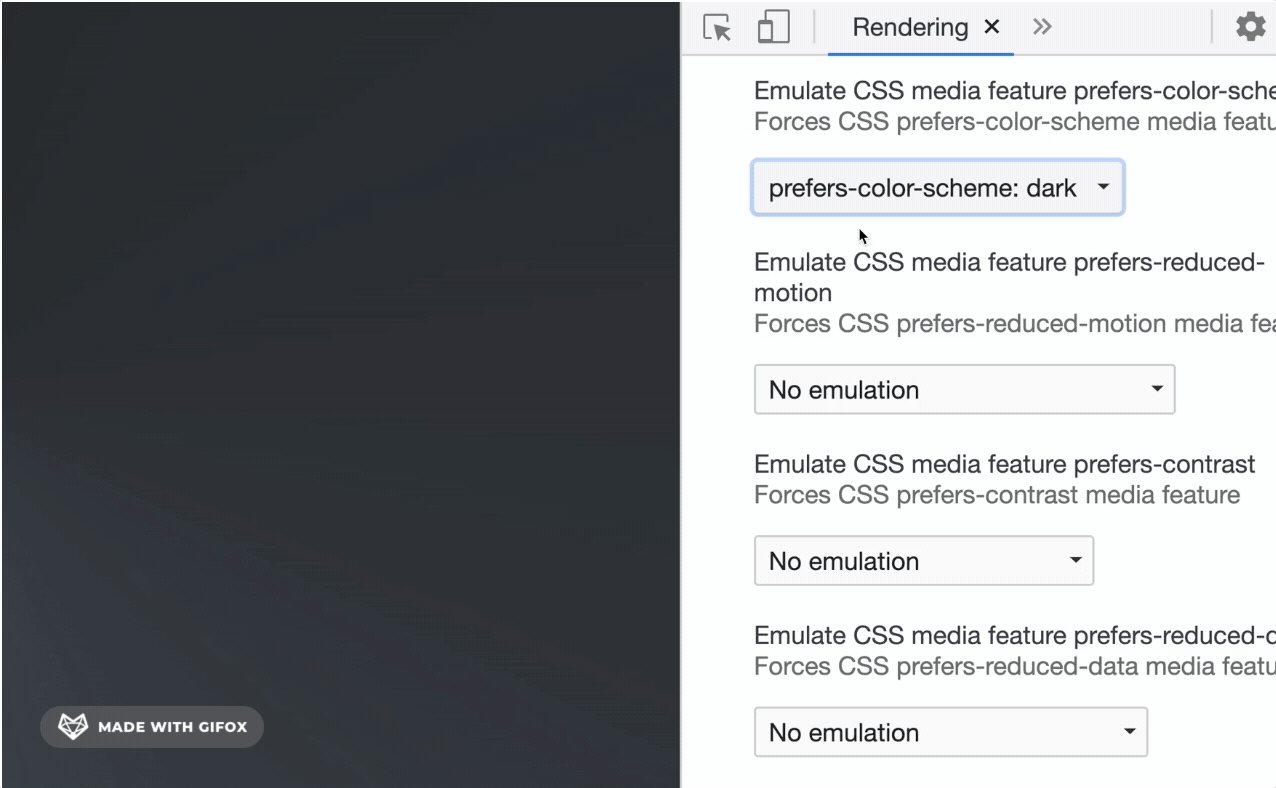Switch to the Rendering tab
Image resolution: width=1276 pixels, height=788 pixels.
(910, 27)
